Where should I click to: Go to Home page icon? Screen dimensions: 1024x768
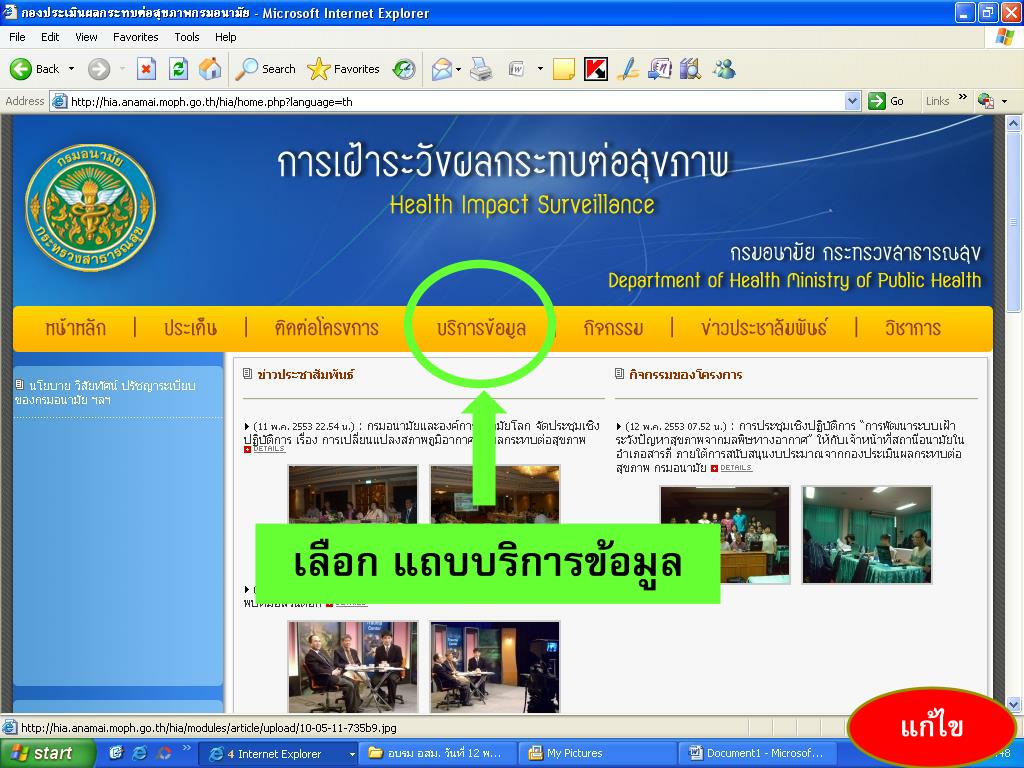[210, 69]
